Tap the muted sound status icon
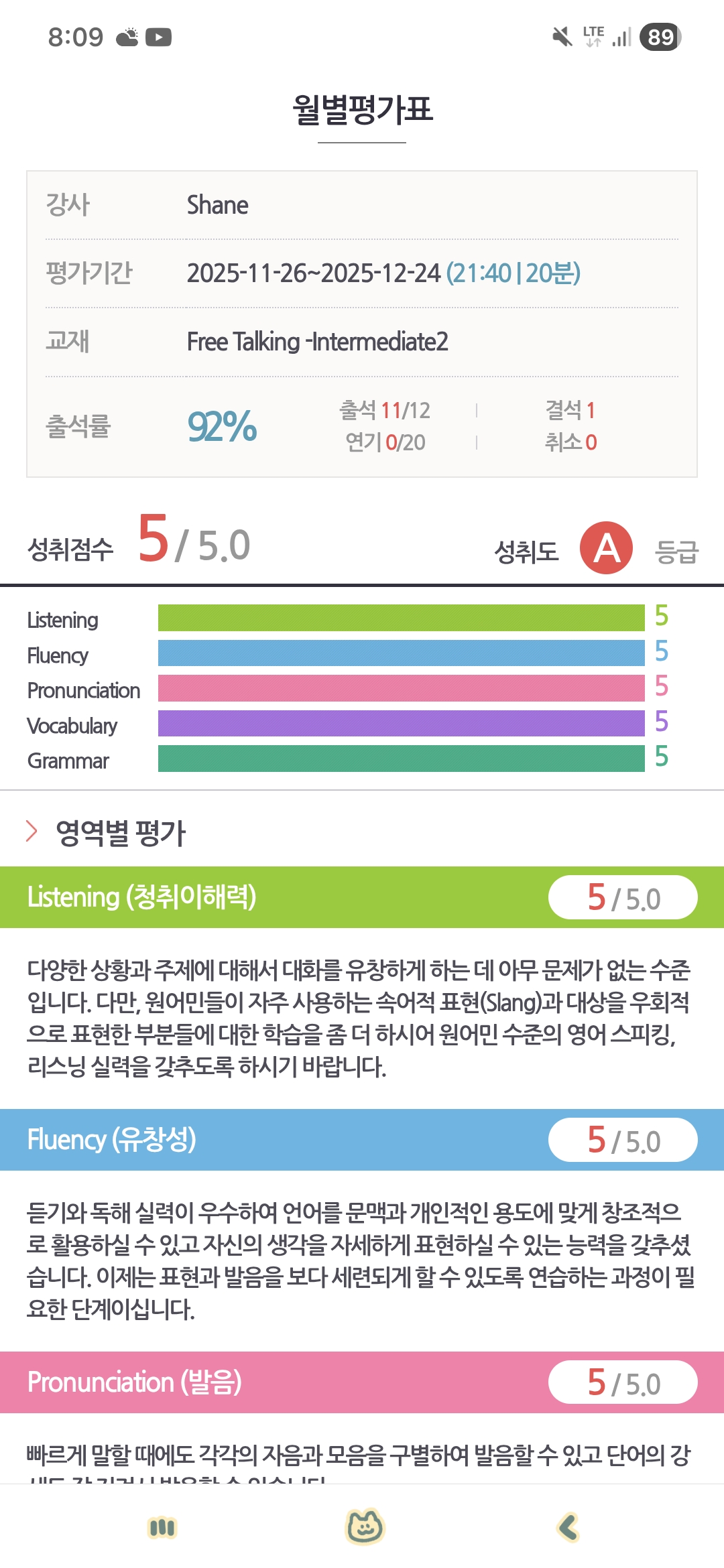The height and width of the screenshot is (1568, 724). click(x=562, y=38)
